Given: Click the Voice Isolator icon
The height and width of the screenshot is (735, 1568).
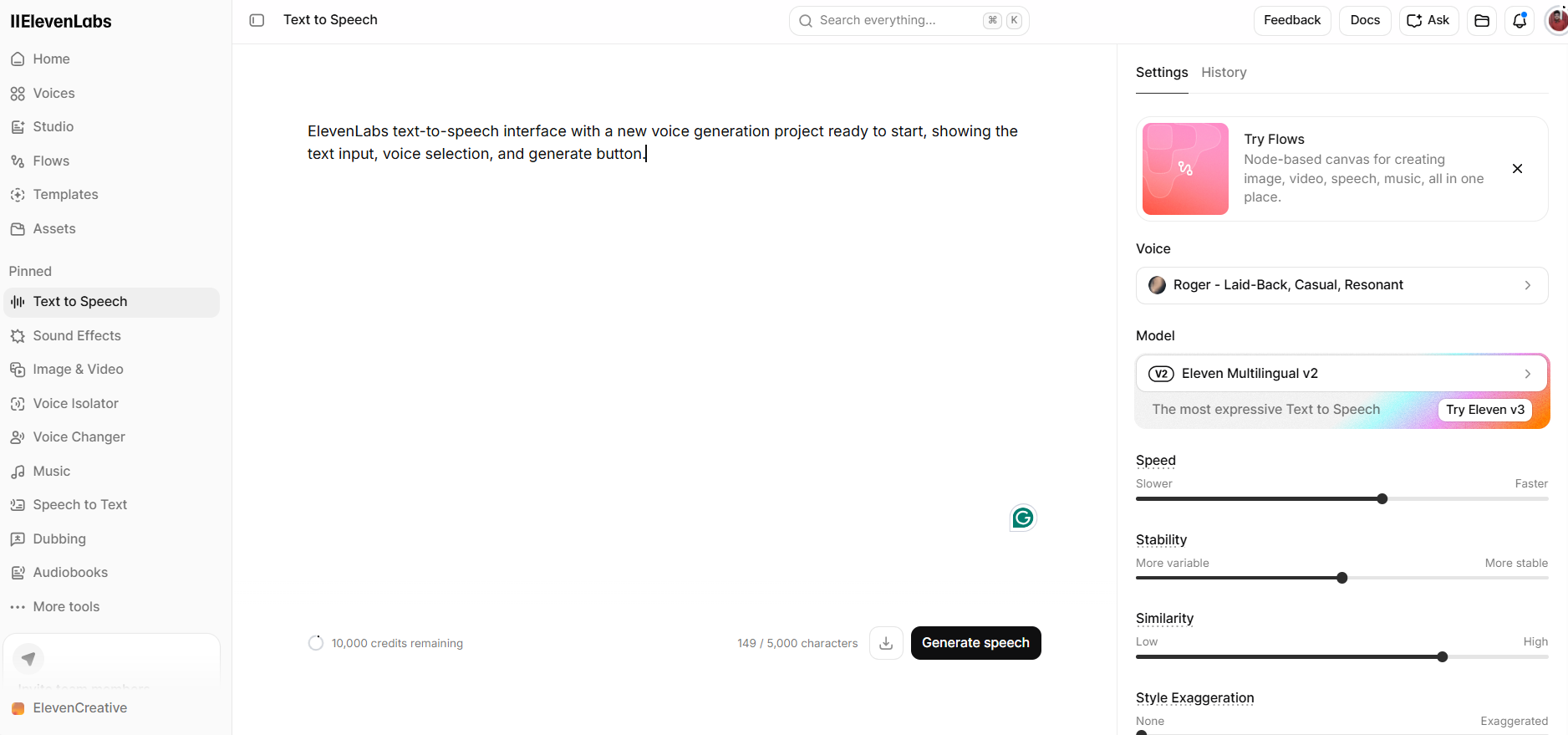Looking at the screenshot, I should click(18, 404).
